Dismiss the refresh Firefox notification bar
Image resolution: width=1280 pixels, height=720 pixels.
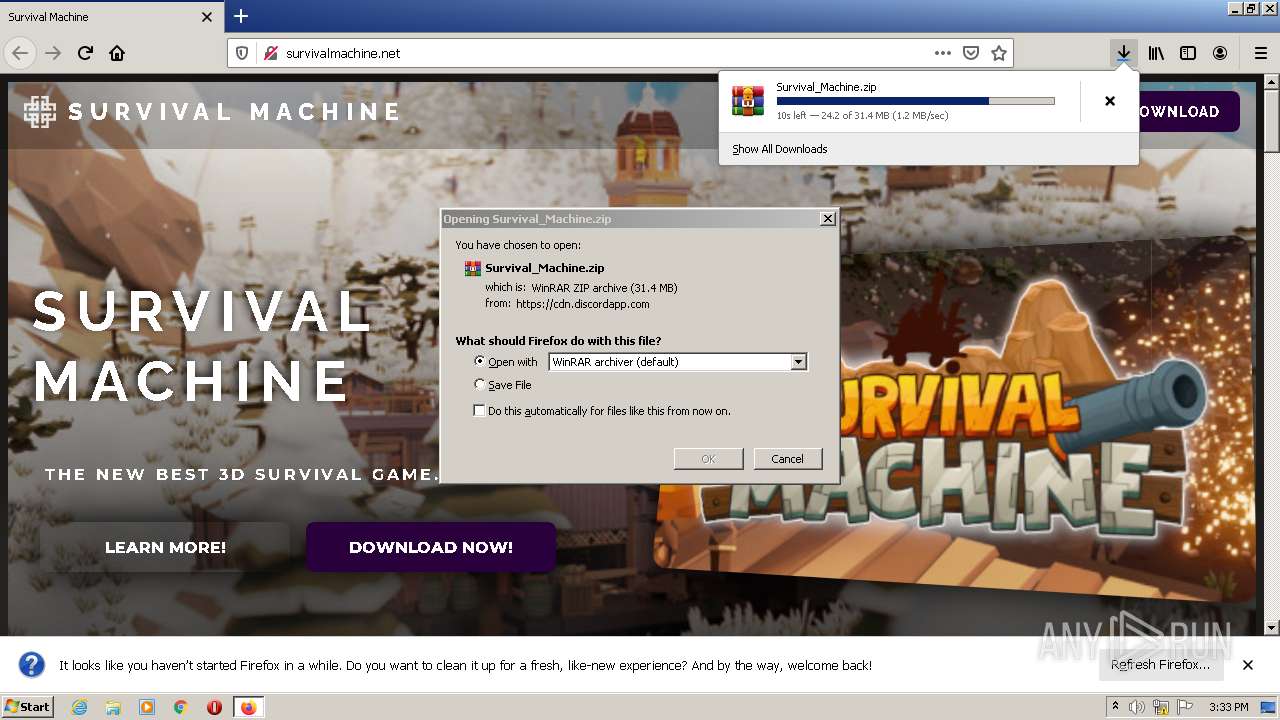click(1248, 665)
